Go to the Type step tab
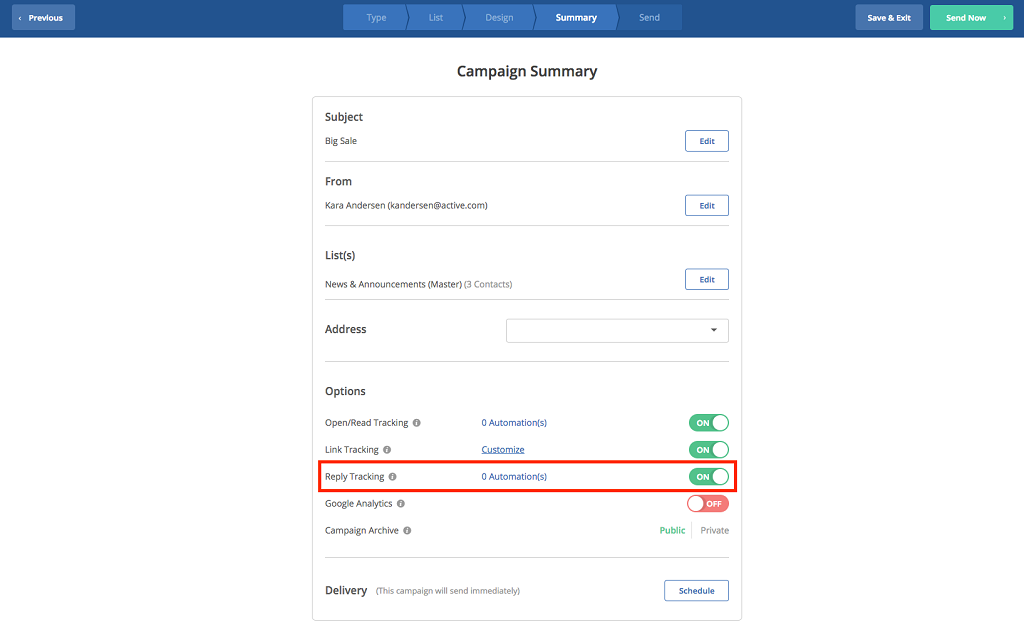1024x630 pixels. (376, 18)
